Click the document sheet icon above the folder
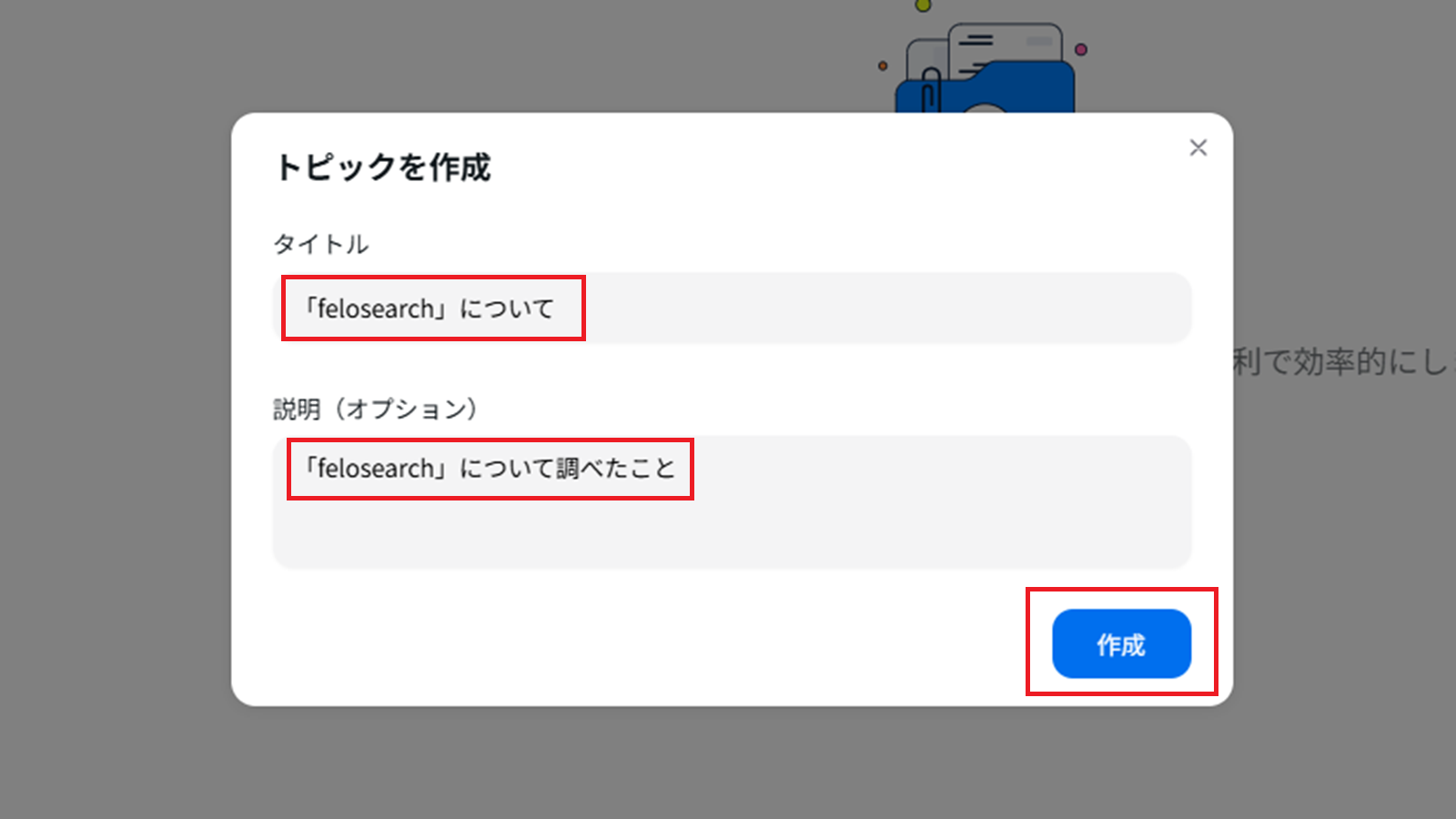This screenshot has width=1456, height=819. pyautogui.click(x=1001, y=45)
